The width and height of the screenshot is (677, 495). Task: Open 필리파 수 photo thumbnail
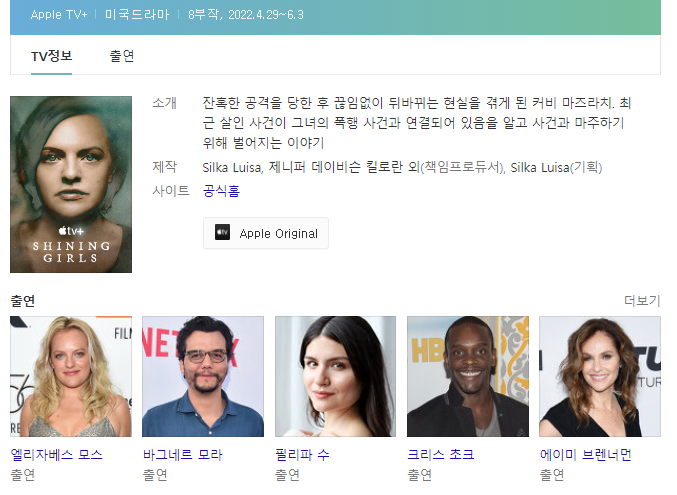coord(335,377)
